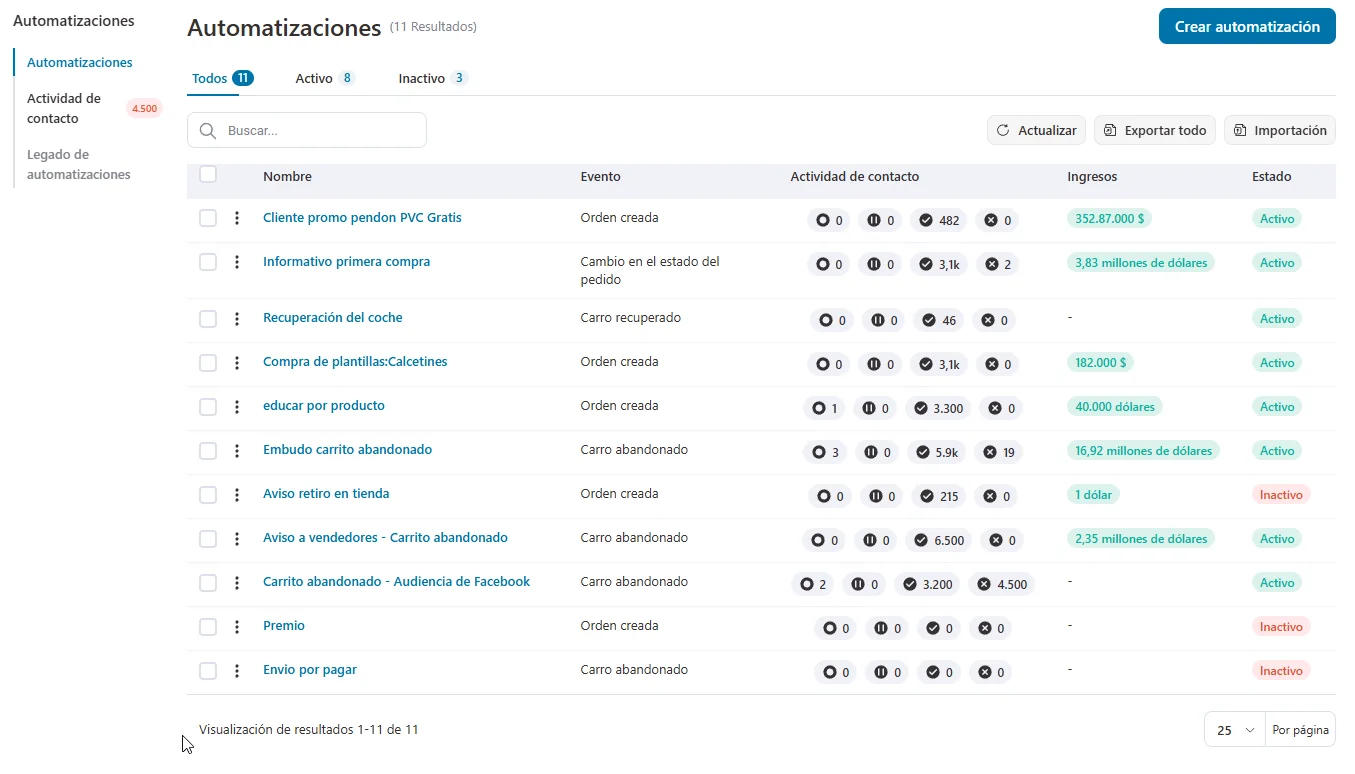The height and width of the screenshot is (774, 1355).
Task: Click the completed checkmark count for Embudo carrito abandonado
Action: click(x=936, y=452)
